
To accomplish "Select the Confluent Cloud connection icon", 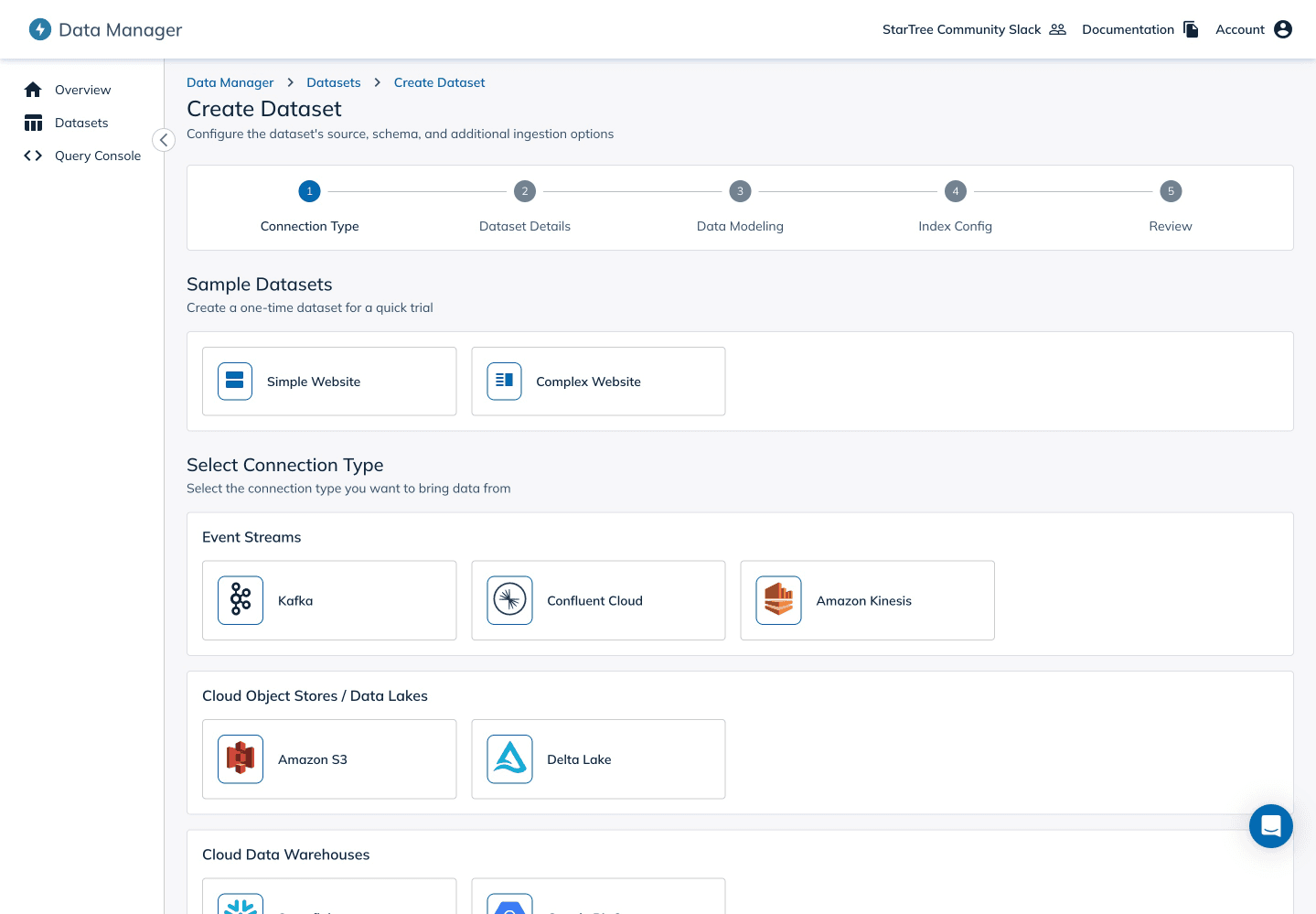I will point(509,600).
